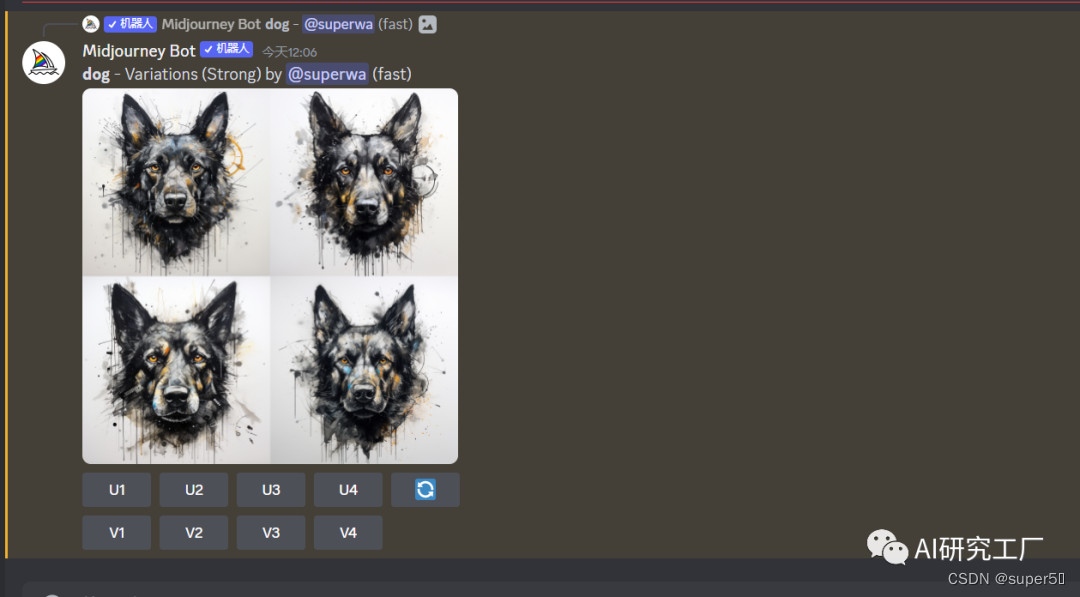Click the @superwa mention in the reply preview

(338, 24)
